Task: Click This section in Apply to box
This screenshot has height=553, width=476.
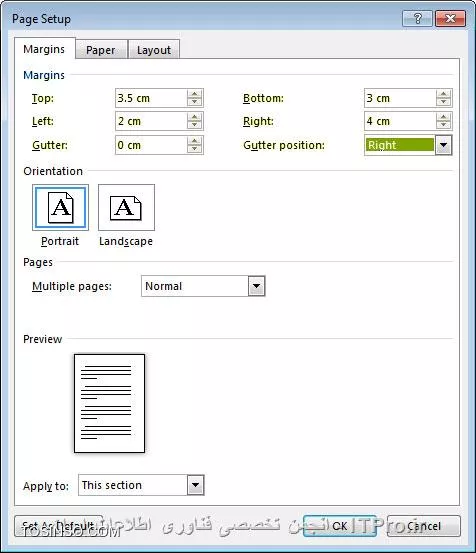Action: pyautogui.click(x=112, y=485)
